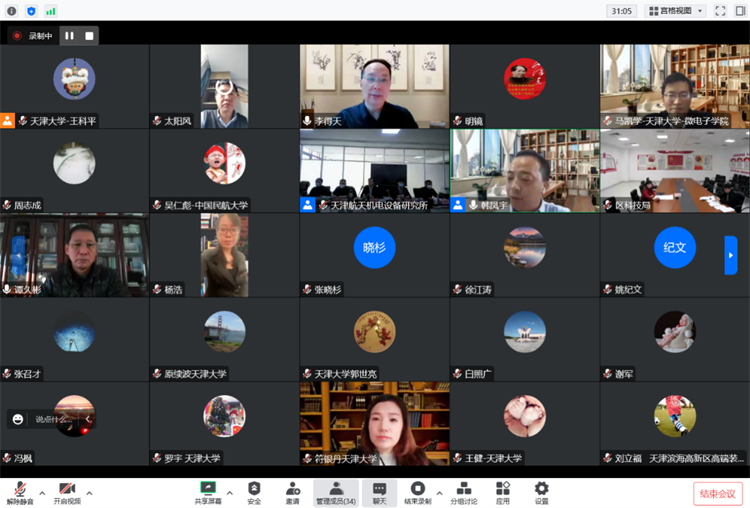Open the Apps (应用) icon
This screenshot has width=750, height=508.
503,490
